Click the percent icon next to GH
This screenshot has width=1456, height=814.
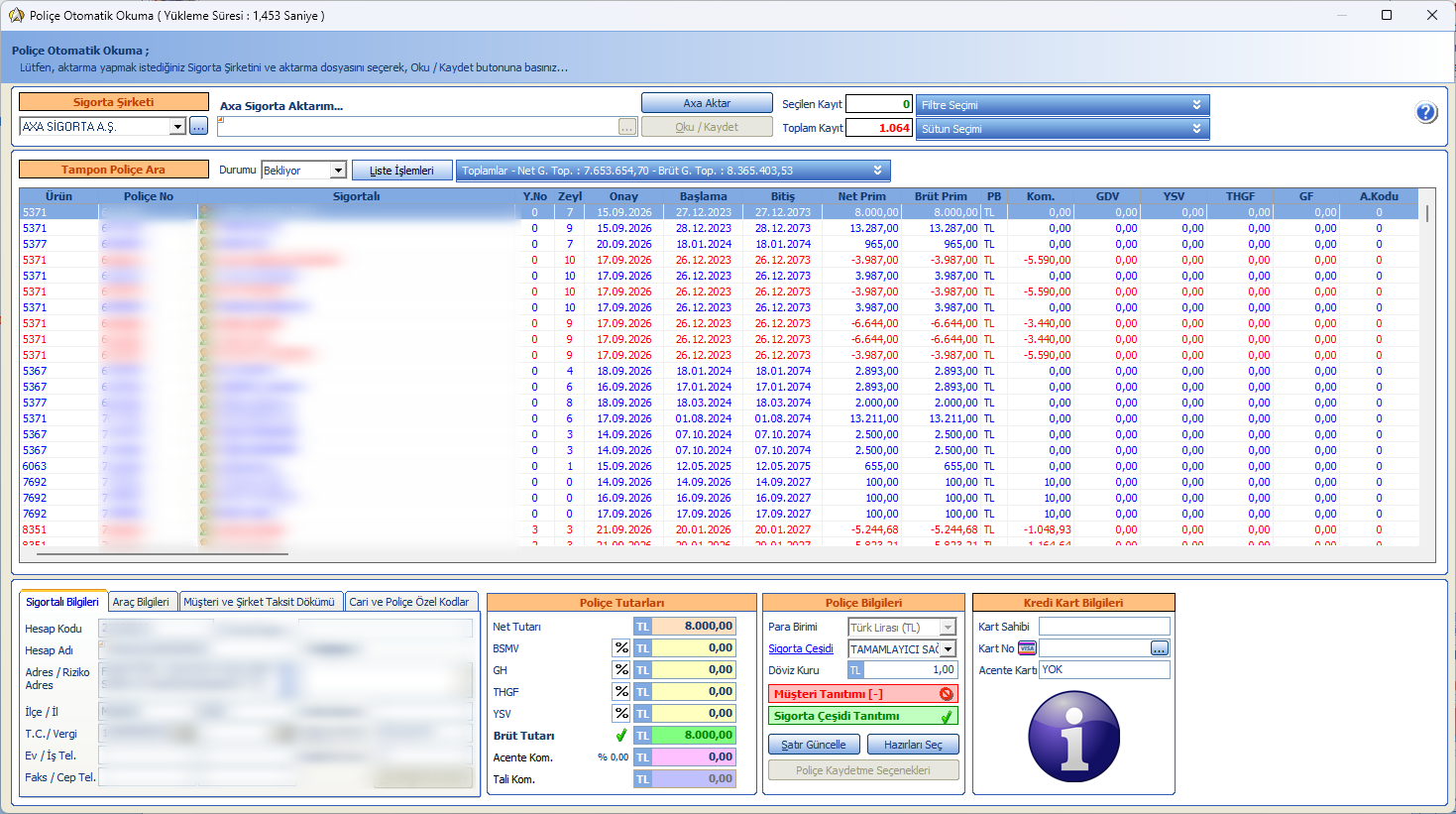pyautogui.click(x=621, y=669)
